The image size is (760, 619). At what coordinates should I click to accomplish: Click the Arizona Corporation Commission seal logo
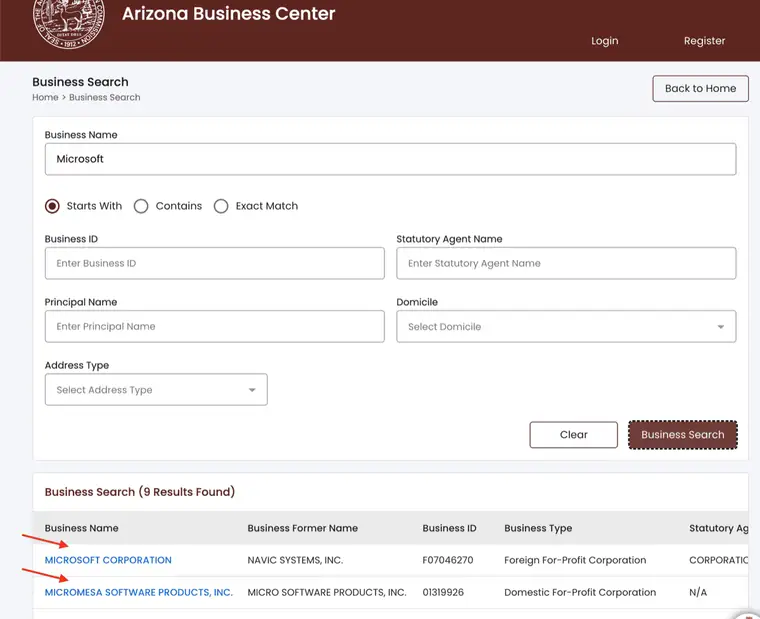tap(68, 22)
